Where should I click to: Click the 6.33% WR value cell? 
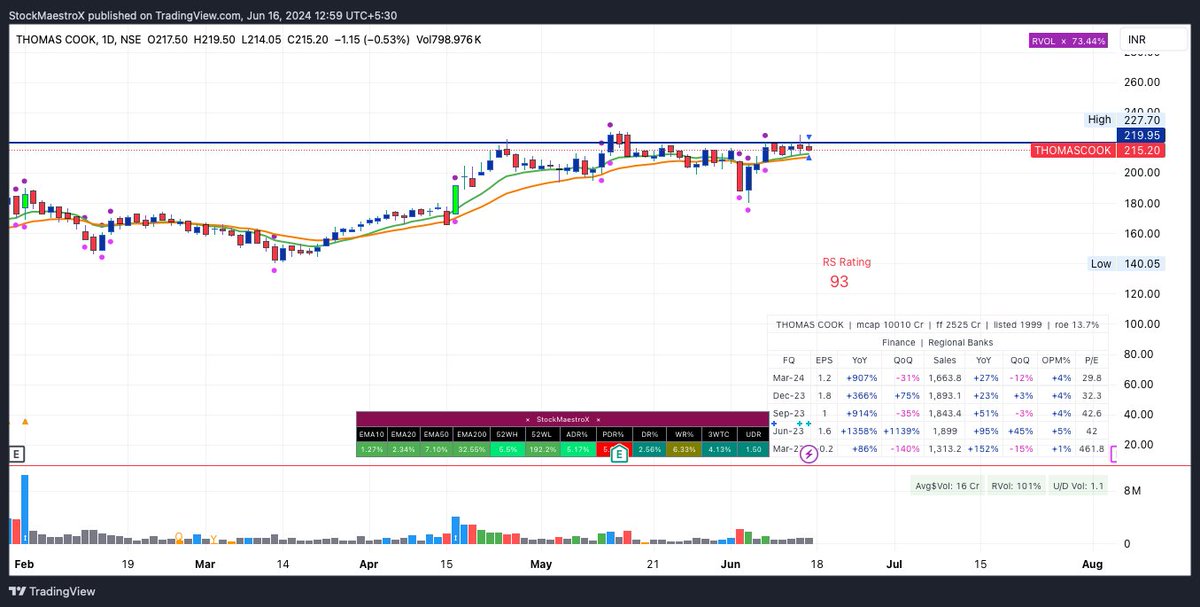coord(682,450)
